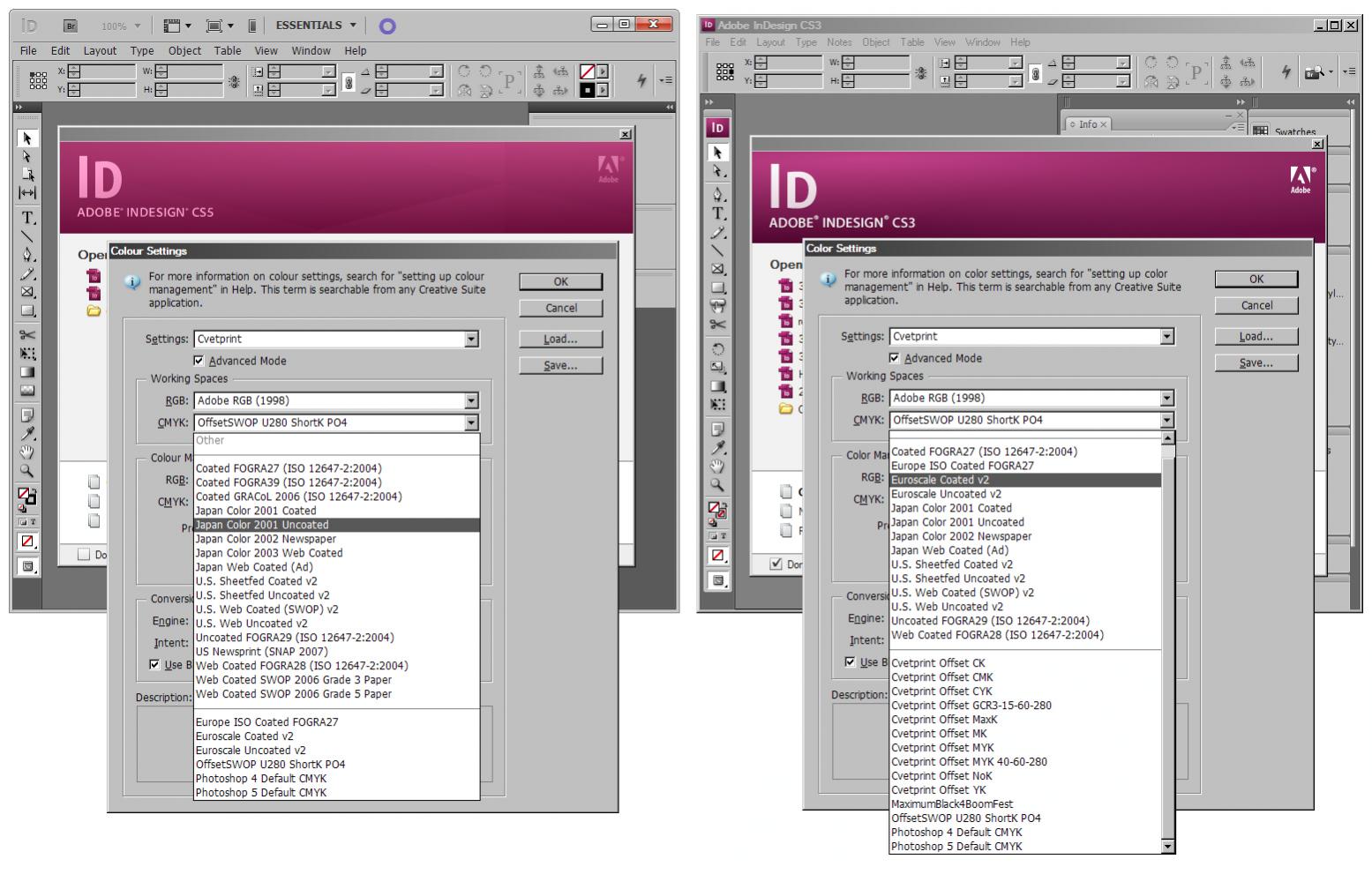
Task: Select 'Euroscale Coated v2' in the CS3 list
Action: 1025,480
